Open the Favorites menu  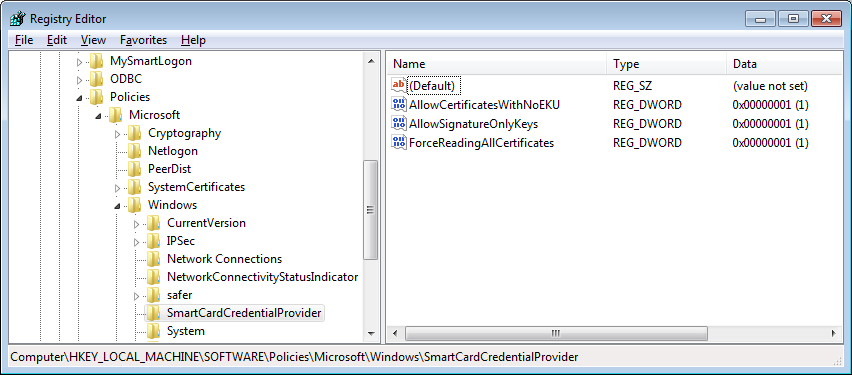click(x=143, y=40)
